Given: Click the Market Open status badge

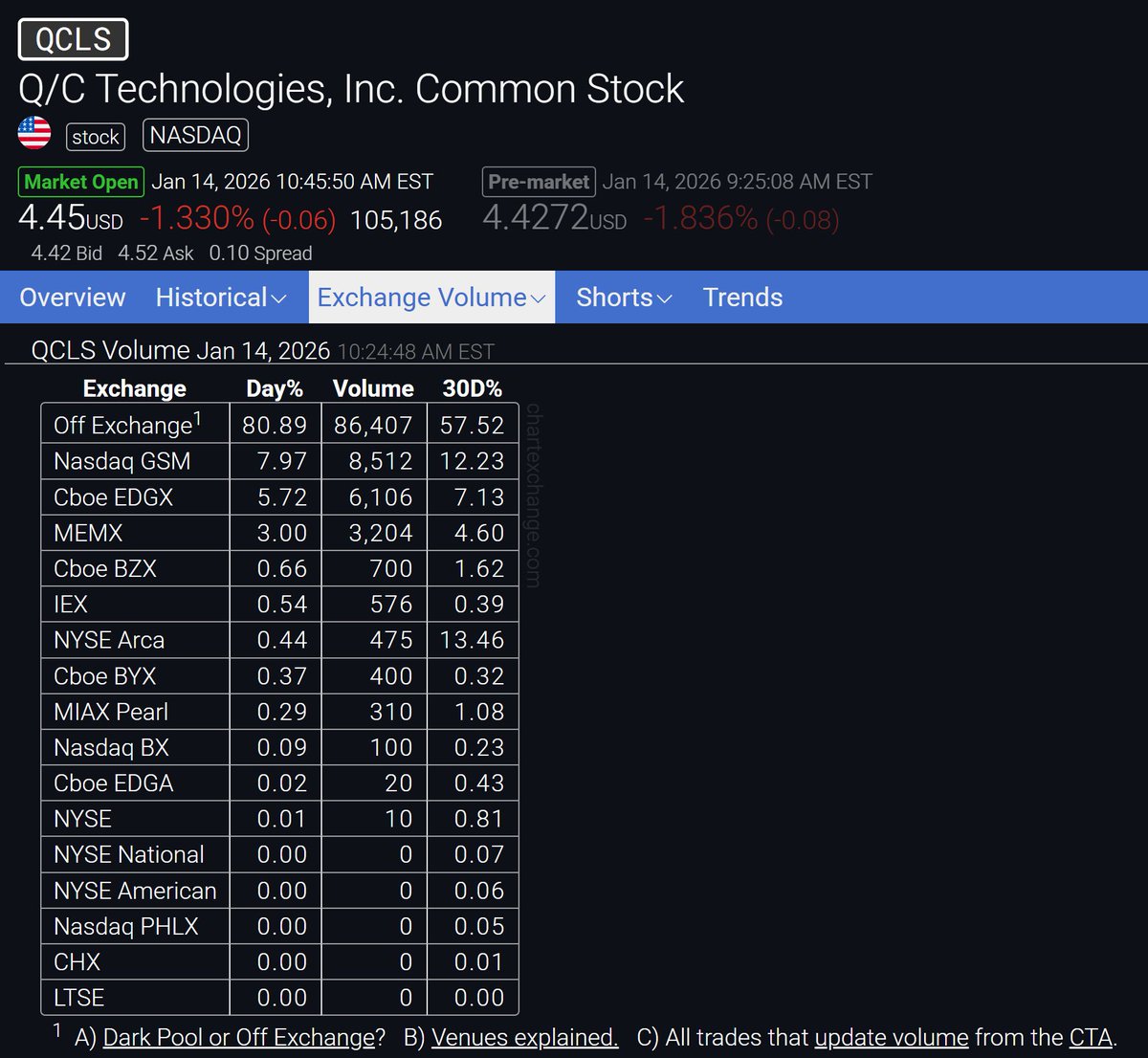Looking at the screenshot, I should click(x=81, y=182).
